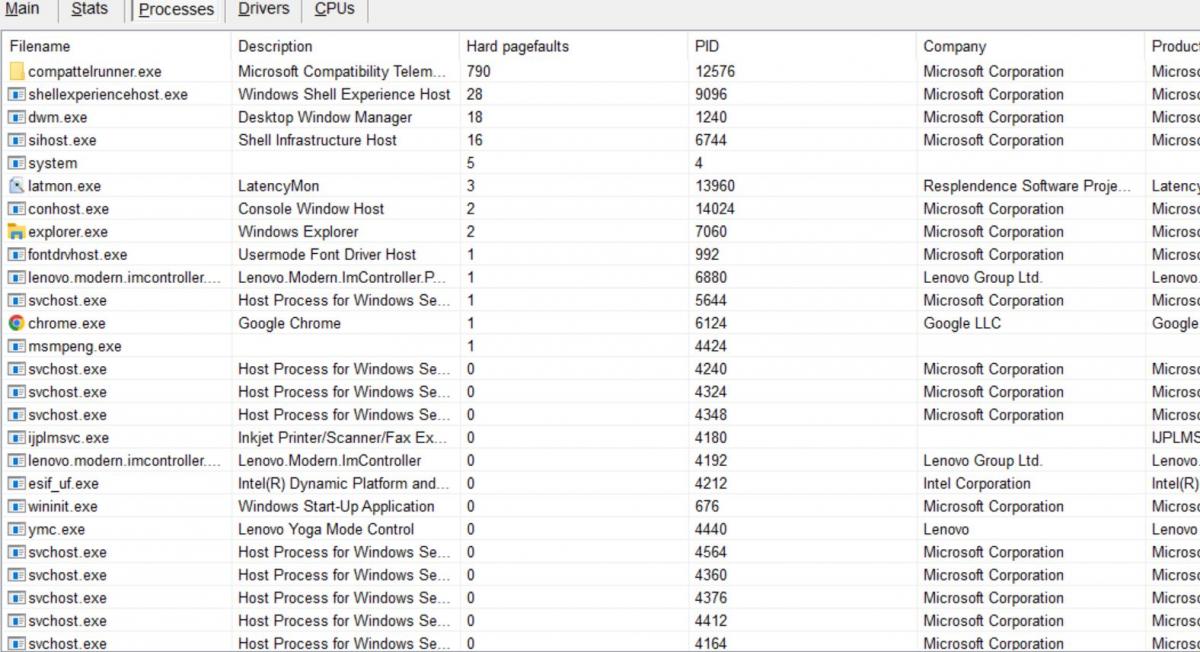The image size is (1200, 652).
Task: Go to the Drivers tab
Action: tap(264, 10)
